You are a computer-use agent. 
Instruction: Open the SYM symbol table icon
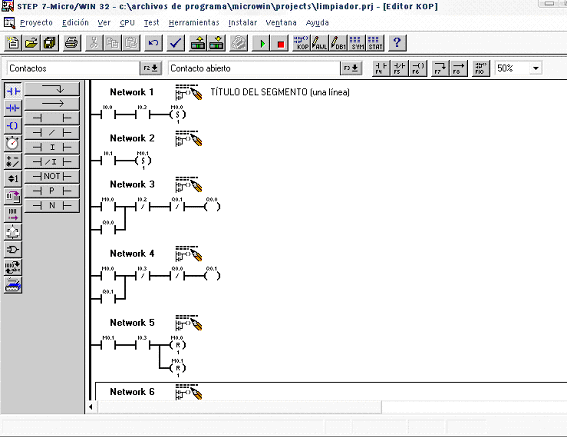tap(357, 43)
